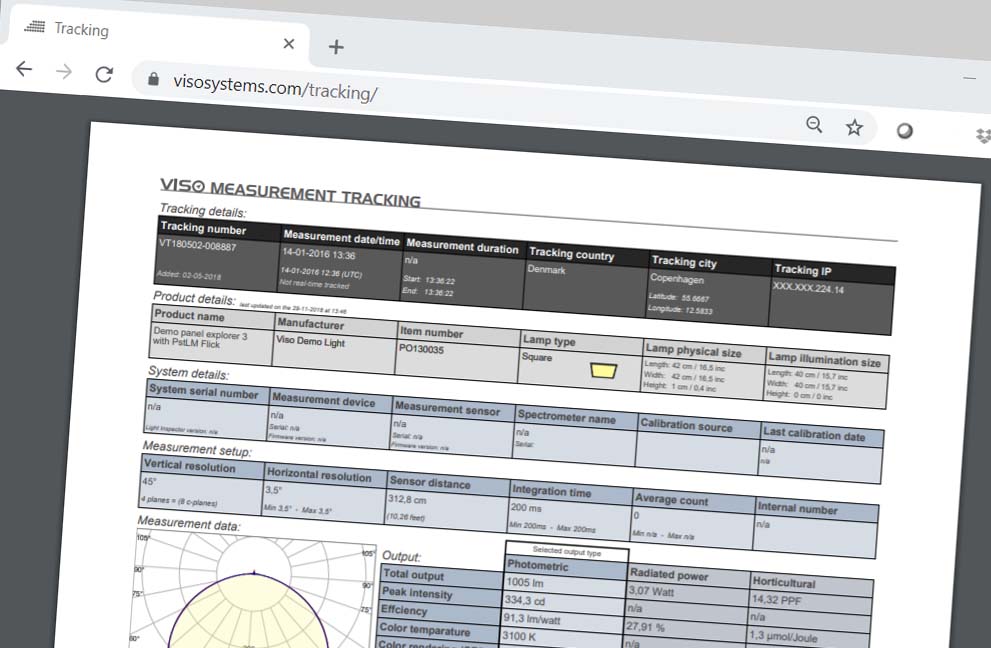Go back using the browser back arrow
Image resolution: width=991 pixels, height=648 pixels.
[x=24, y=68]
